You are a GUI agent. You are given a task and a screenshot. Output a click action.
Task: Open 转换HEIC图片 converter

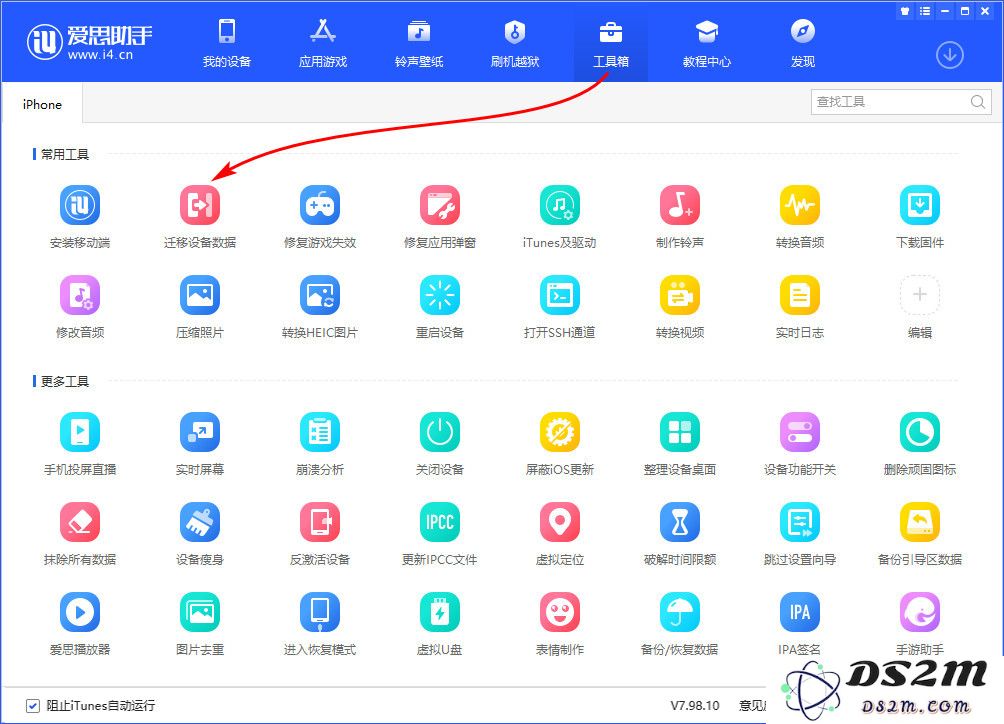point(320,295)
